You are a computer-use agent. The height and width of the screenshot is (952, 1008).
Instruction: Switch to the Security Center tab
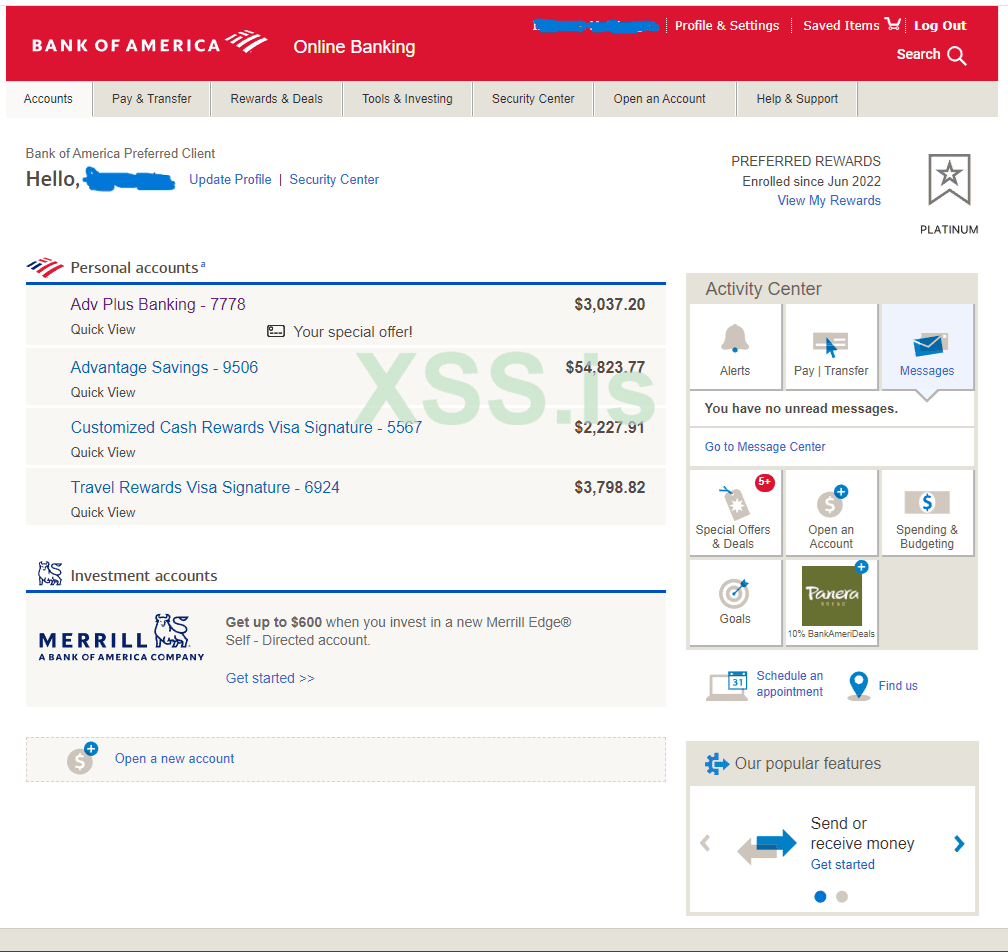pos(533,99)
